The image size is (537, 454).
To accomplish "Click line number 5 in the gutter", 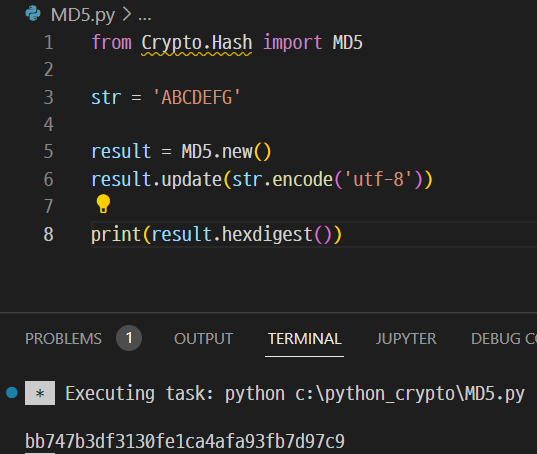I will coord(49,151).
